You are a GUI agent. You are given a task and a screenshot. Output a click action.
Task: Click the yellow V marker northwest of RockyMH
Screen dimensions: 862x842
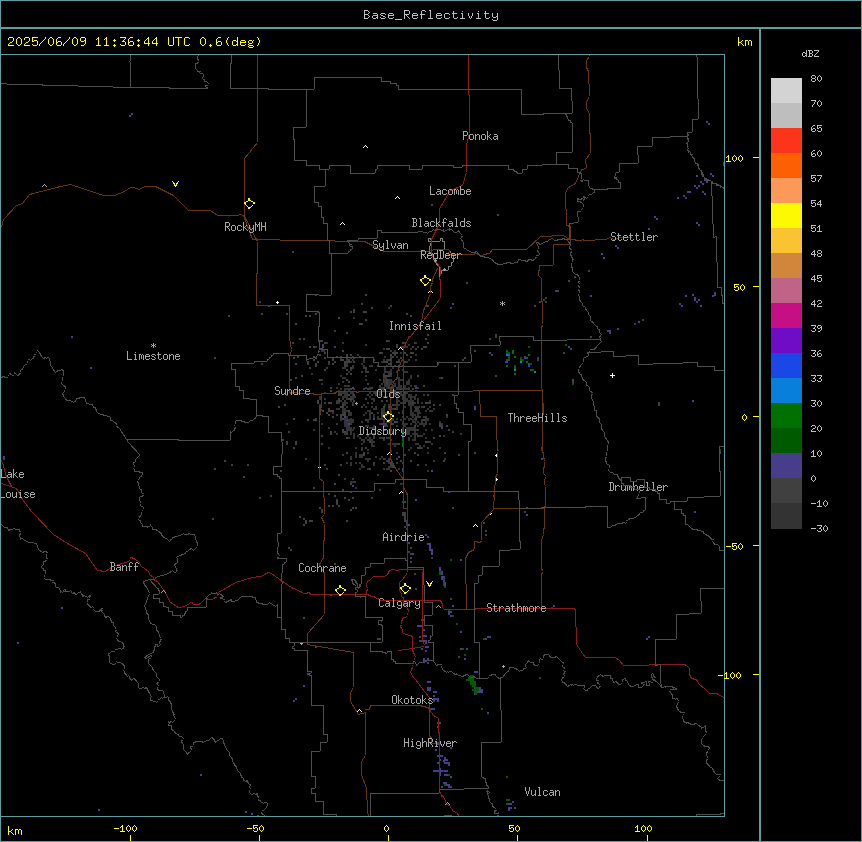point(175,184)
